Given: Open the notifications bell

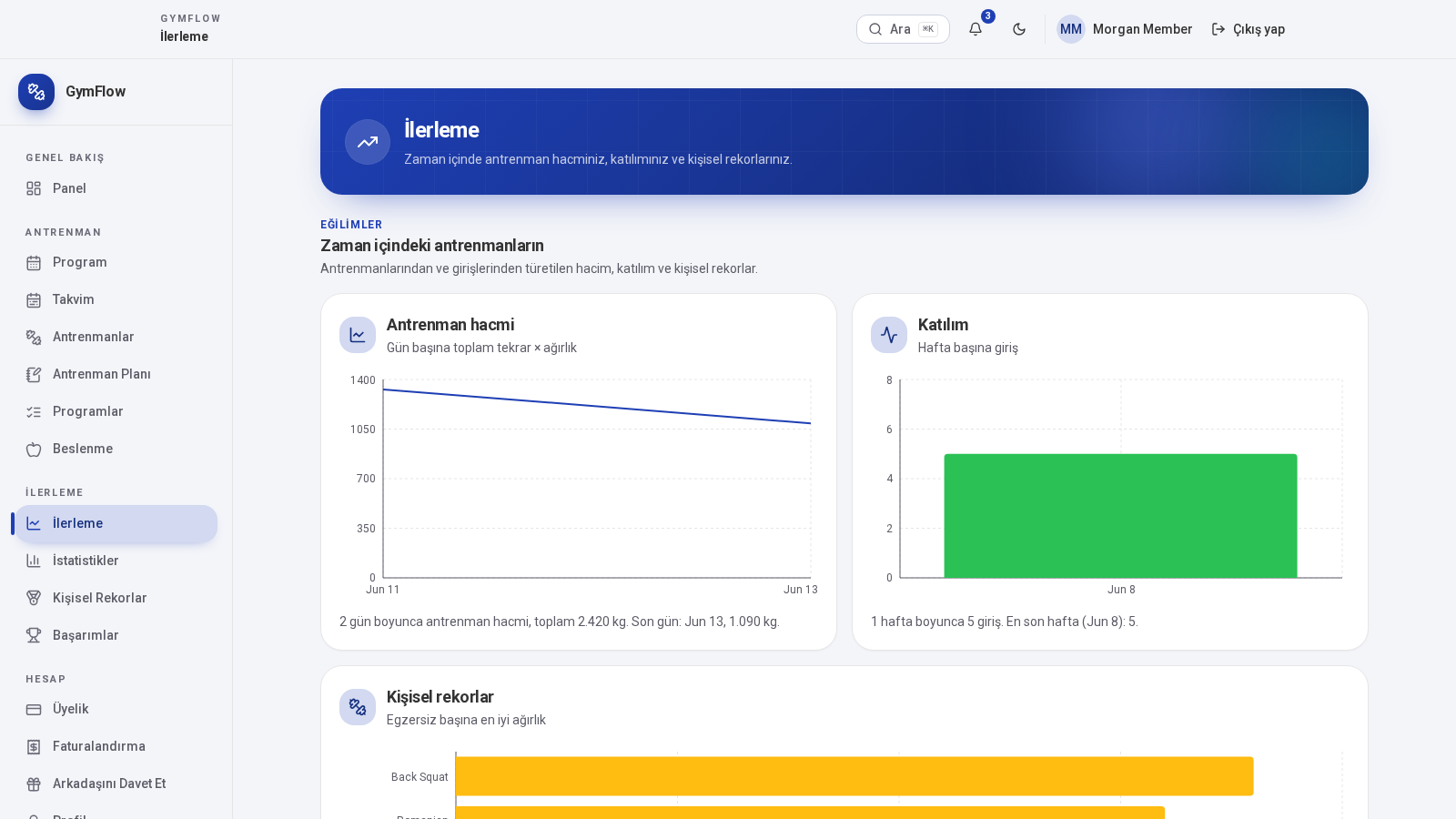Looking at the screenshot, I should [976, 29].
